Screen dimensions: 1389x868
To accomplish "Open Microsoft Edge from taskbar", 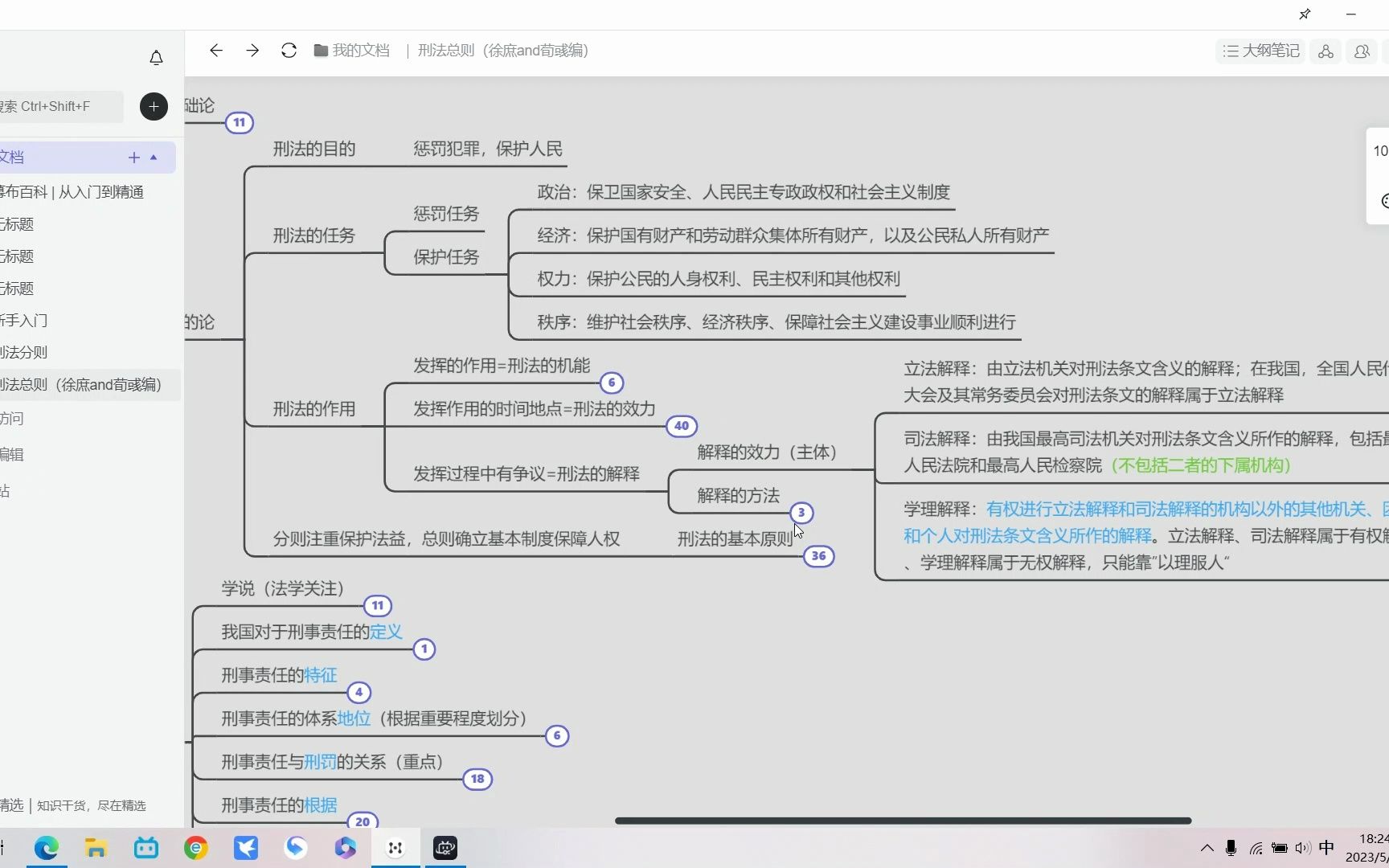I will (x=46, y=848).
